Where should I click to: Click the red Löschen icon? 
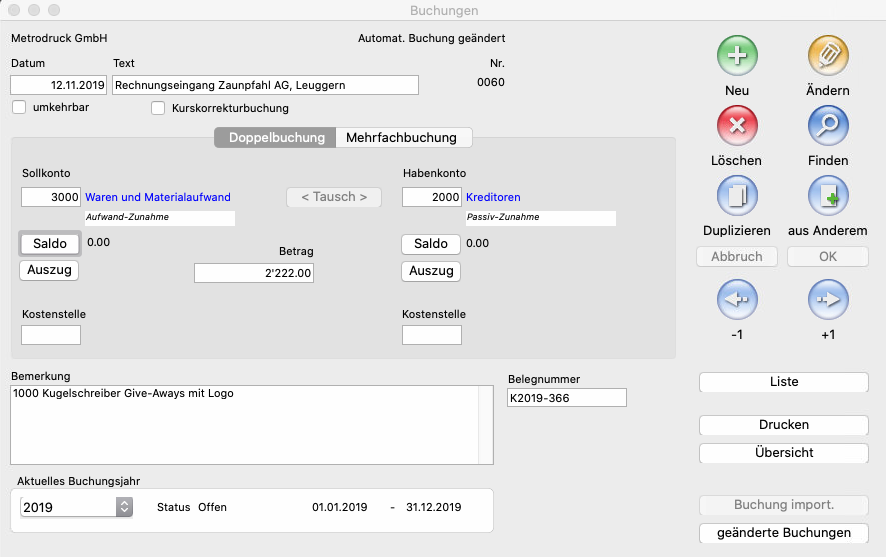tap(737, 126)
